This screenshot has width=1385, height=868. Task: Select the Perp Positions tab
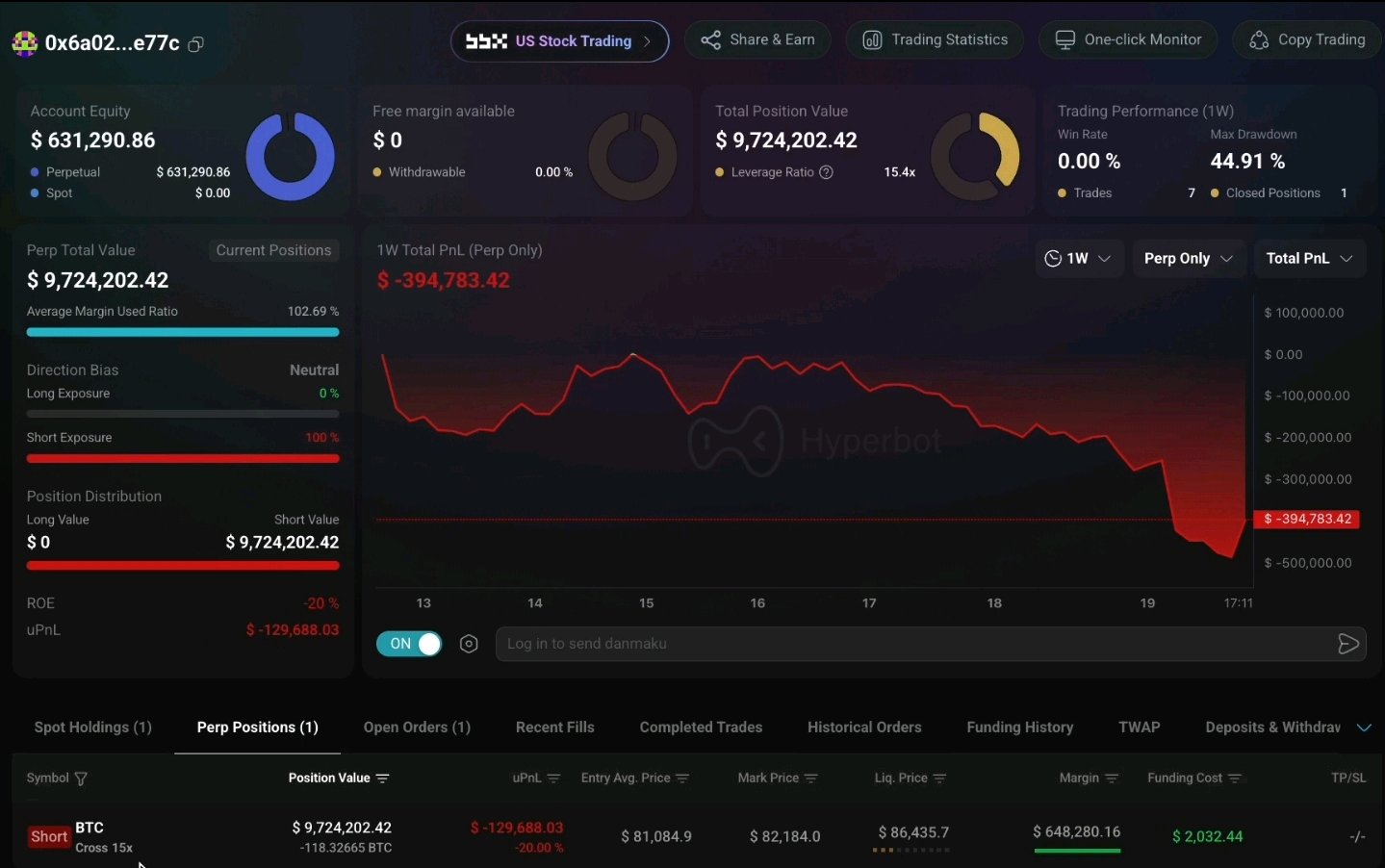click(x=258, y=728)
